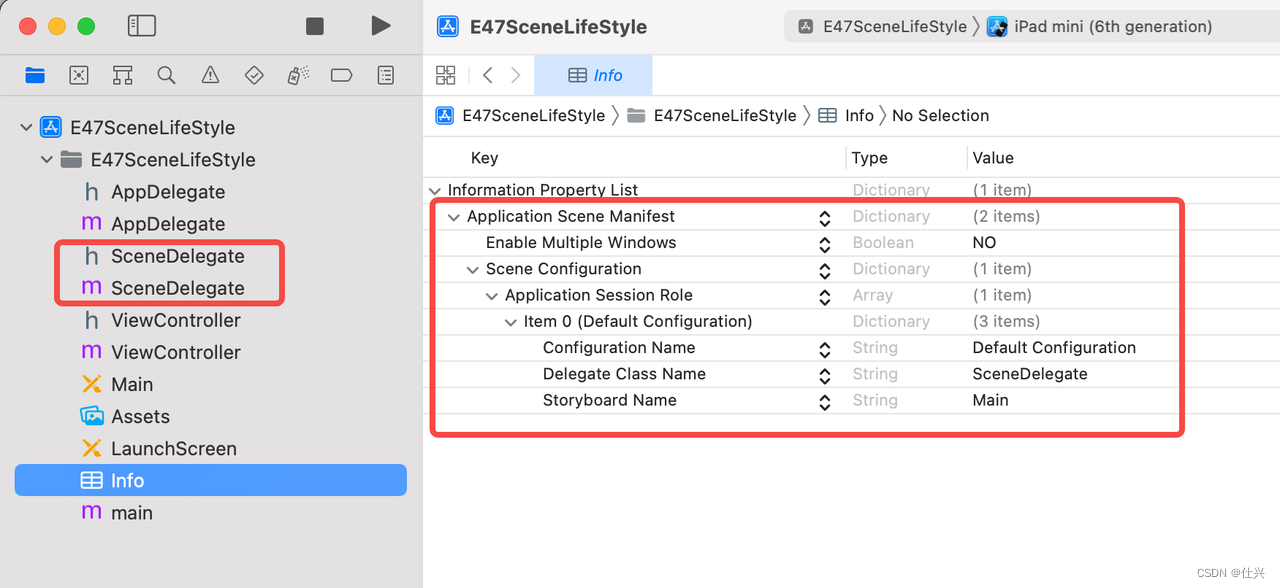Open the Report navigator icon
The image size is (1280, 588).
tap(385, 75)
